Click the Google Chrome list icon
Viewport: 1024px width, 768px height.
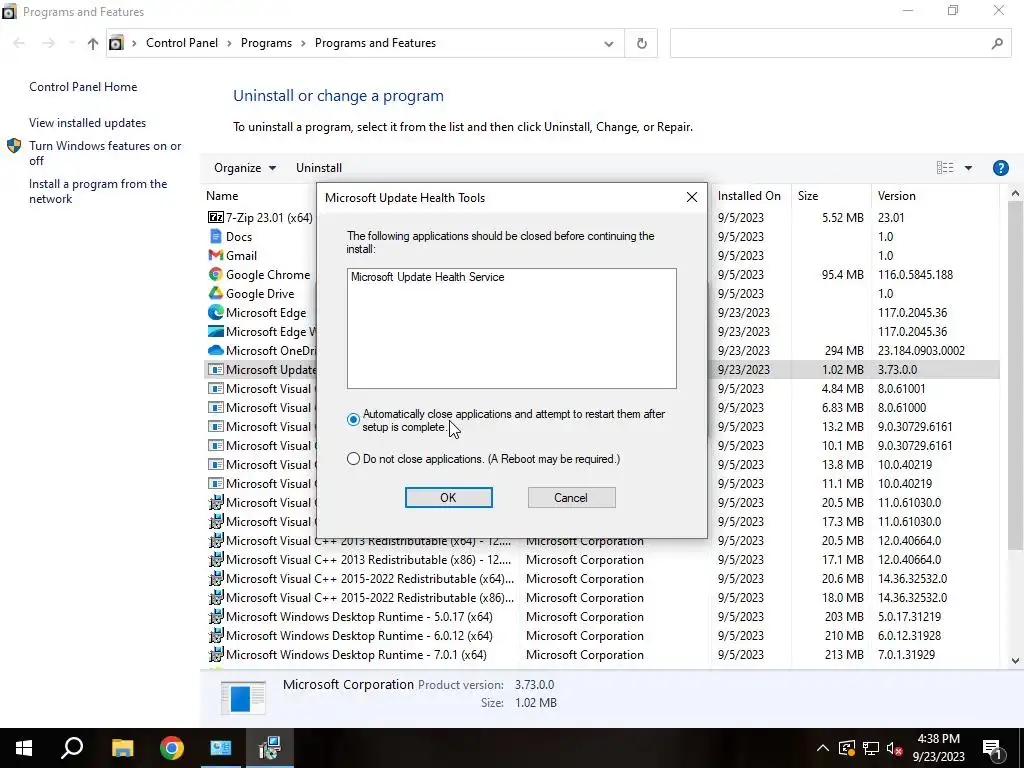216,274
